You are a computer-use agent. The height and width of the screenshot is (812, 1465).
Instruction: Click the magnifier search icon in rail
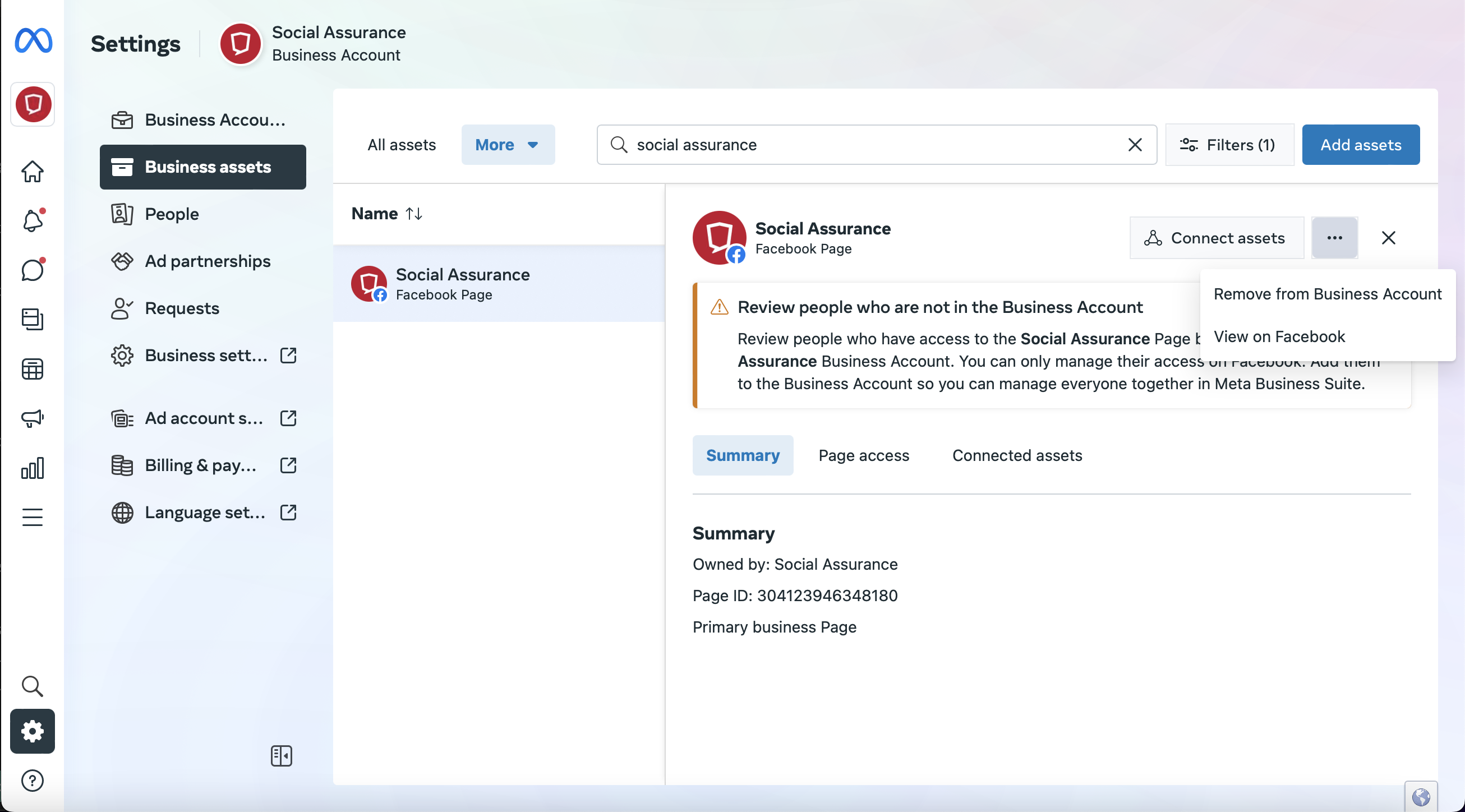pos(33,686)
